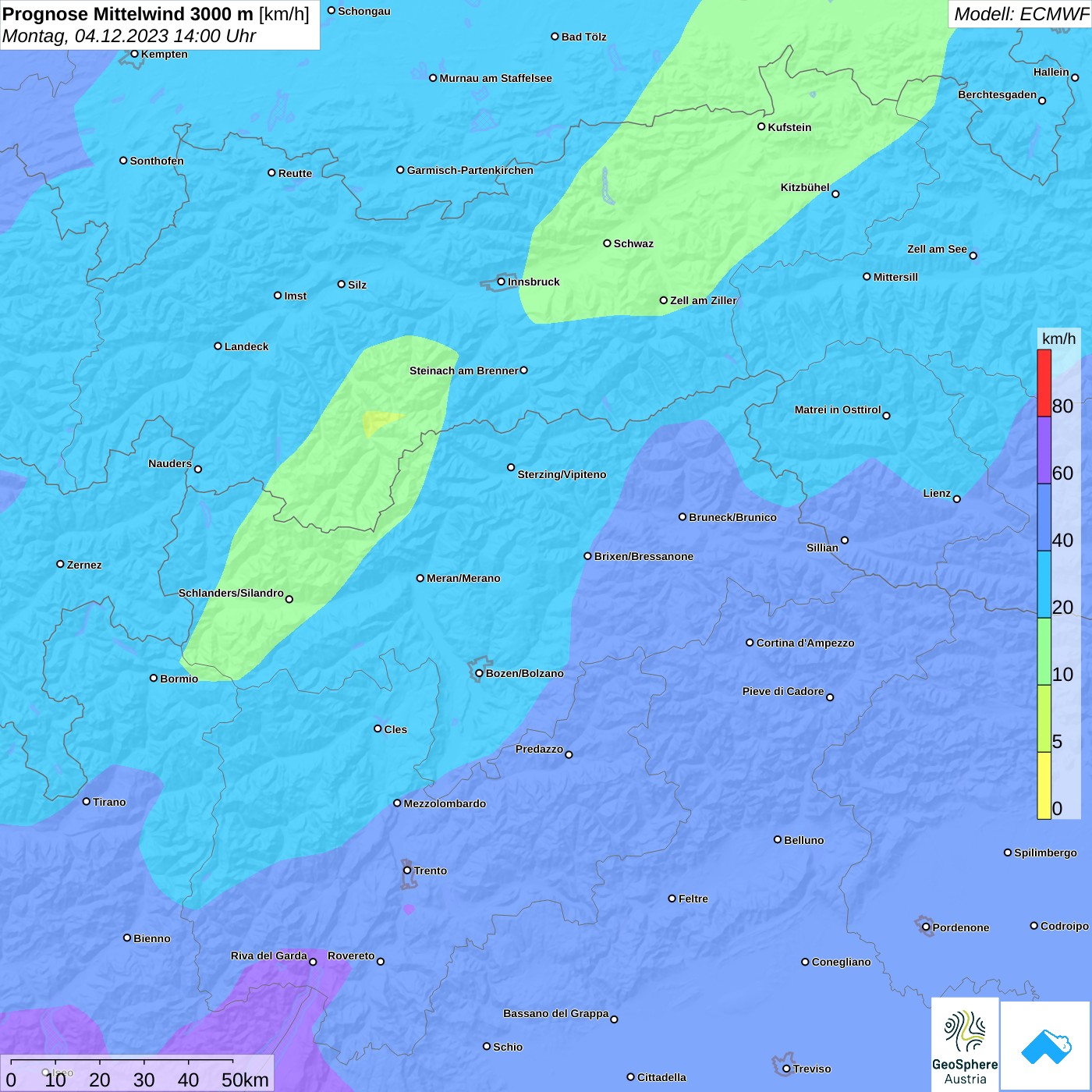Viewport: 1092px width, 1092px height.
Task: Click the Hallein town marker
Action: (1075, 77)
